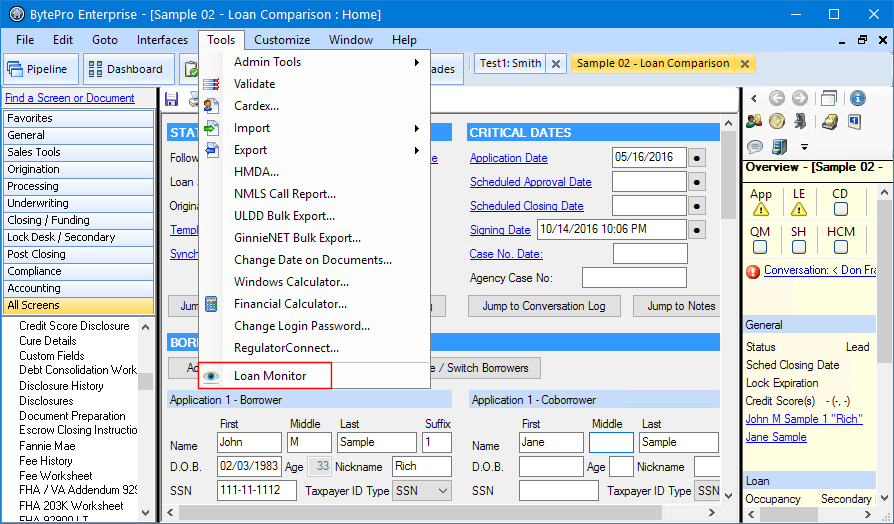The height and width of the screenshot is (524, 894).
Task: Expand the Admin Tools submenu arrow
Action: 417,62
